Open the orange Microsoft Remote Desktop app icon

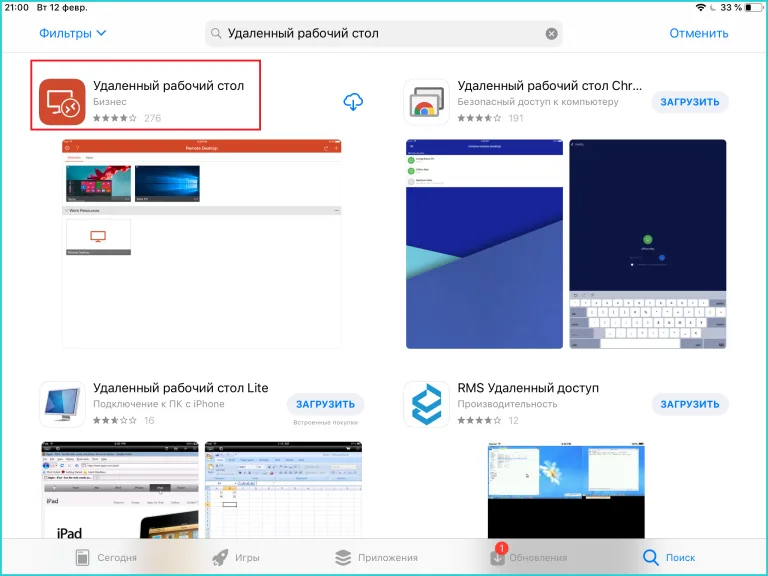62,101
